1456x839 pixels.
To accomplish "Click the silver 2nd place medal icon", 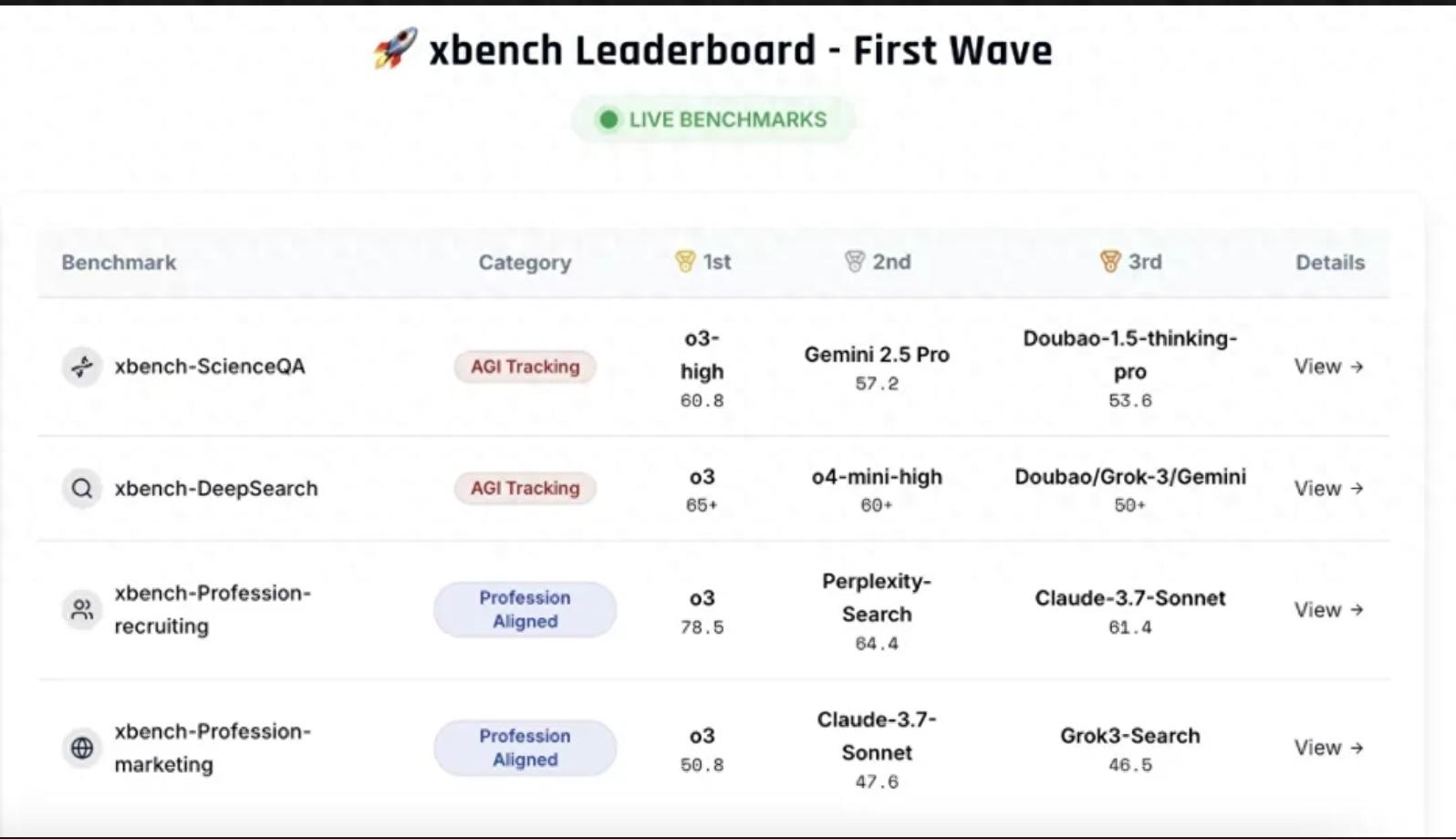I will (854, 263).
